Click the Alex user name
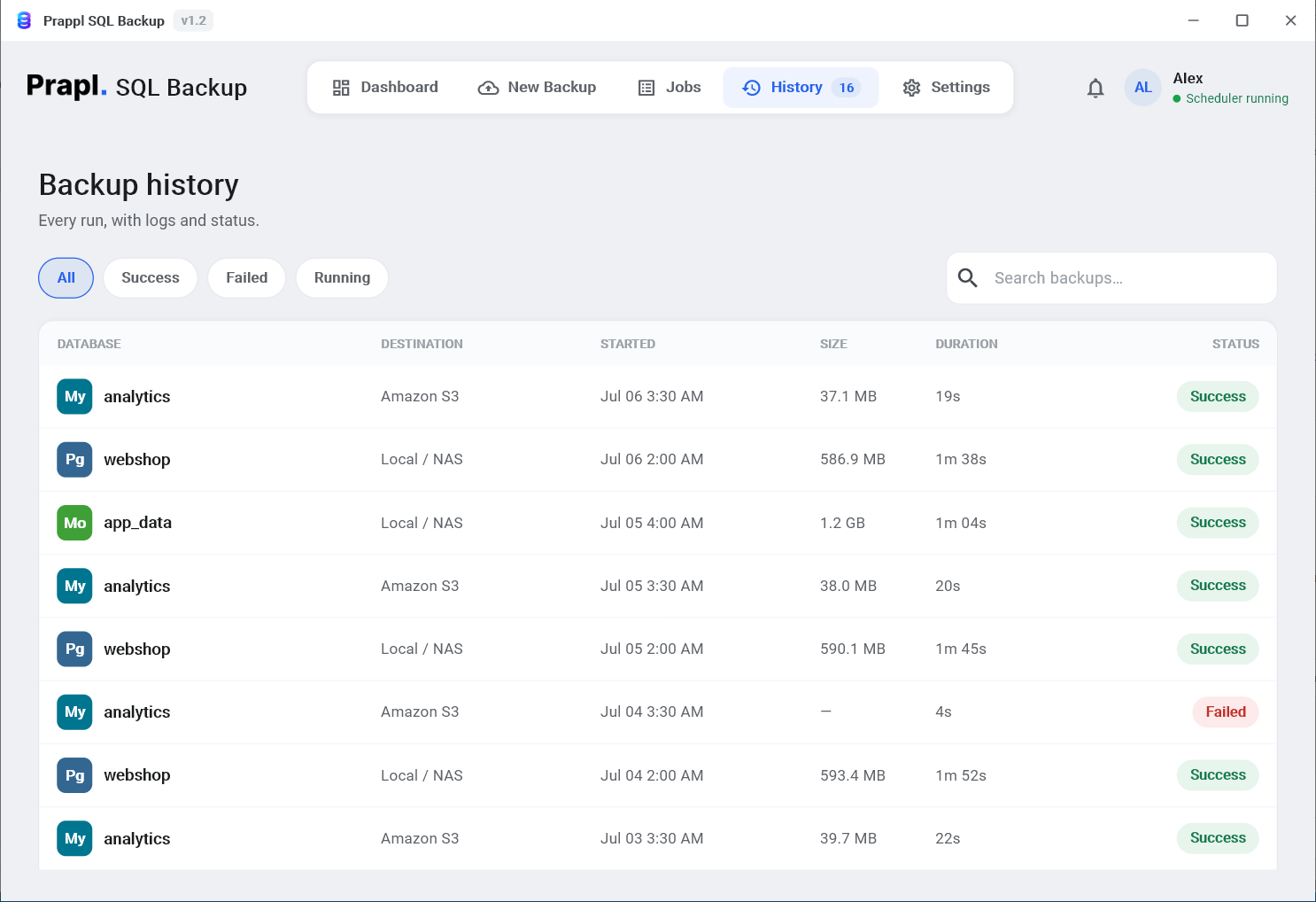 [1188, 78]
